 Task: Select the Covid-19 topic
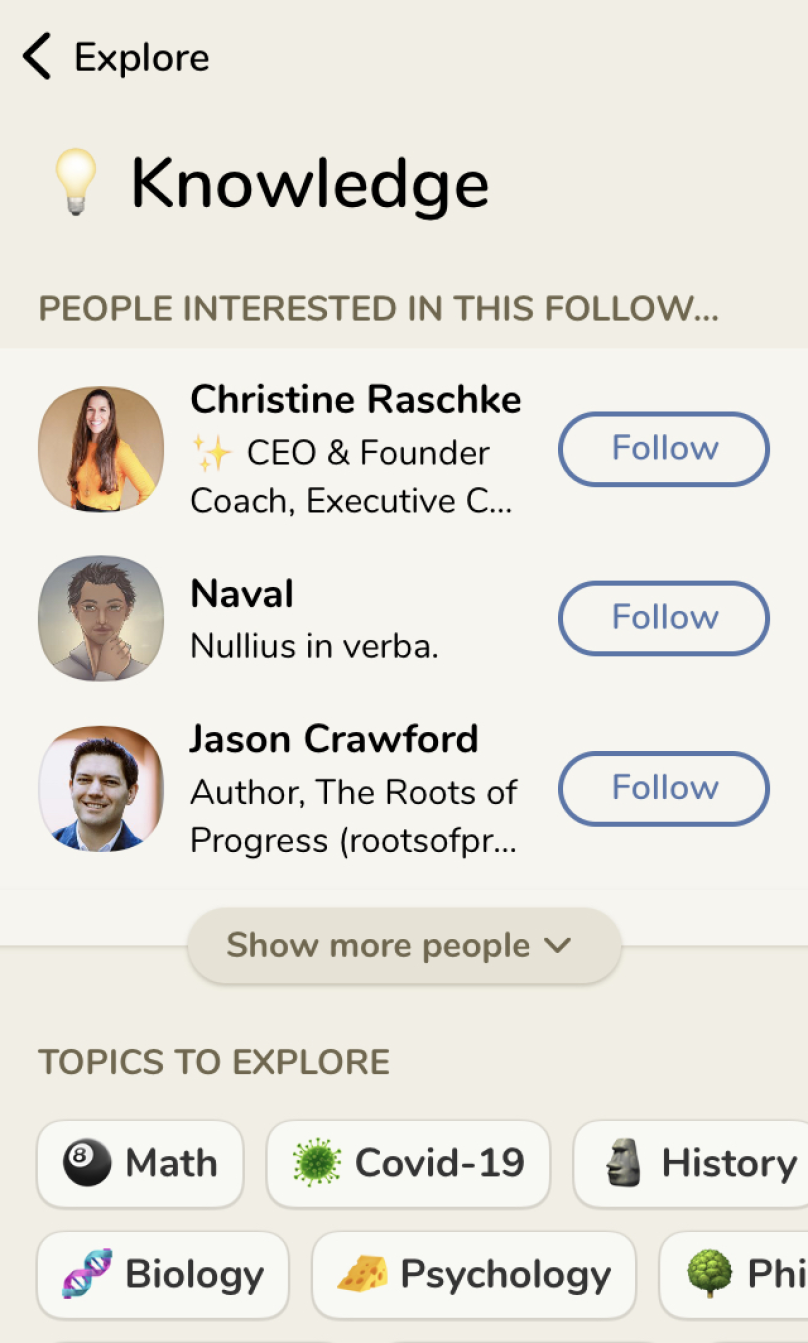click(408, 1164)
